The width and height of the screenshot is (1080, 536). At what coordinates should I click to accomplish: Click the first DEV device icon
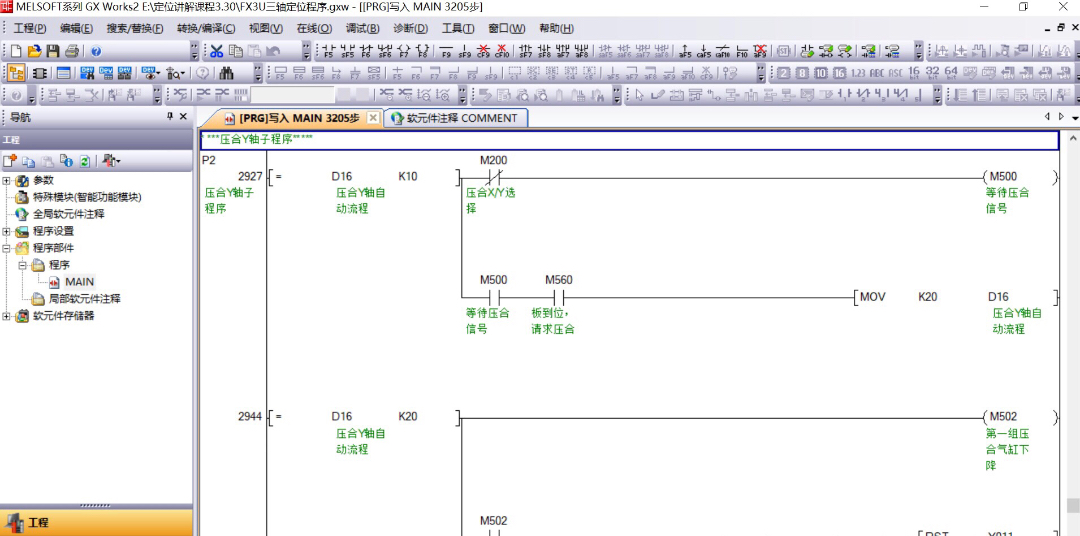coord(87,73)
